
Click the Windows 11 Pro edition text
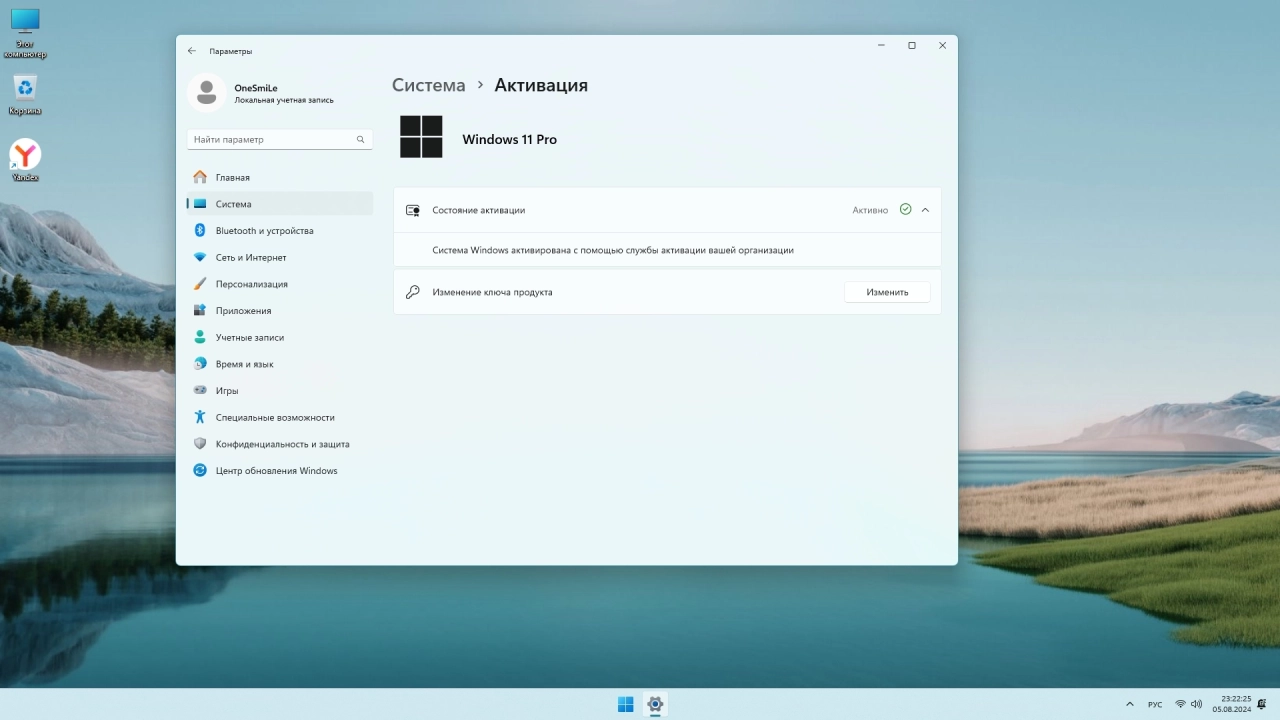click(x=509, y=140)
